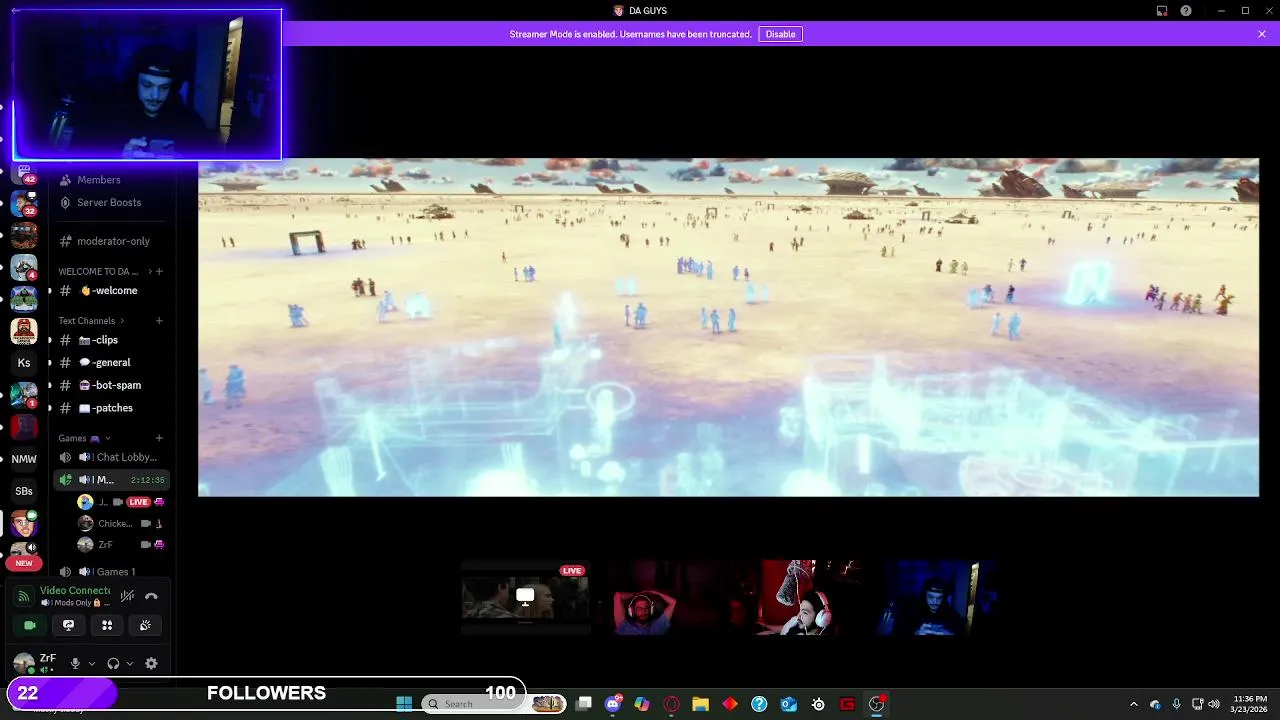This screenshot has width=1280, height=720.
Task: Open Server Boosts
Action: [110, 202]
